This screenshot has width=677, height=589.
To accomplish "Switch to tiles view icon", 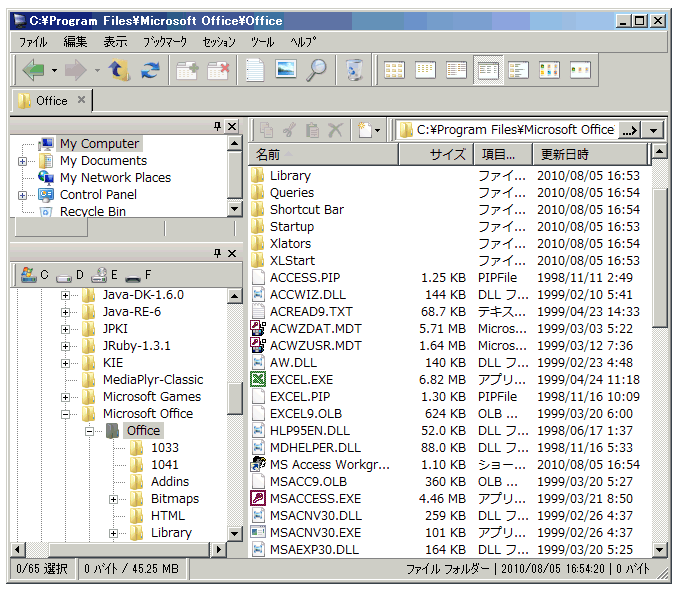I will click(519, 70).
